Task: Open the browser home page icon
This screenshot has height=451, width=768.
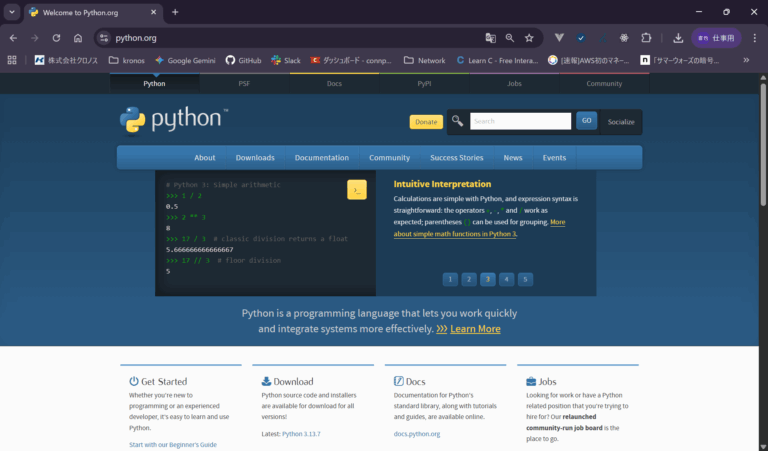Action: tap(78, 38)
